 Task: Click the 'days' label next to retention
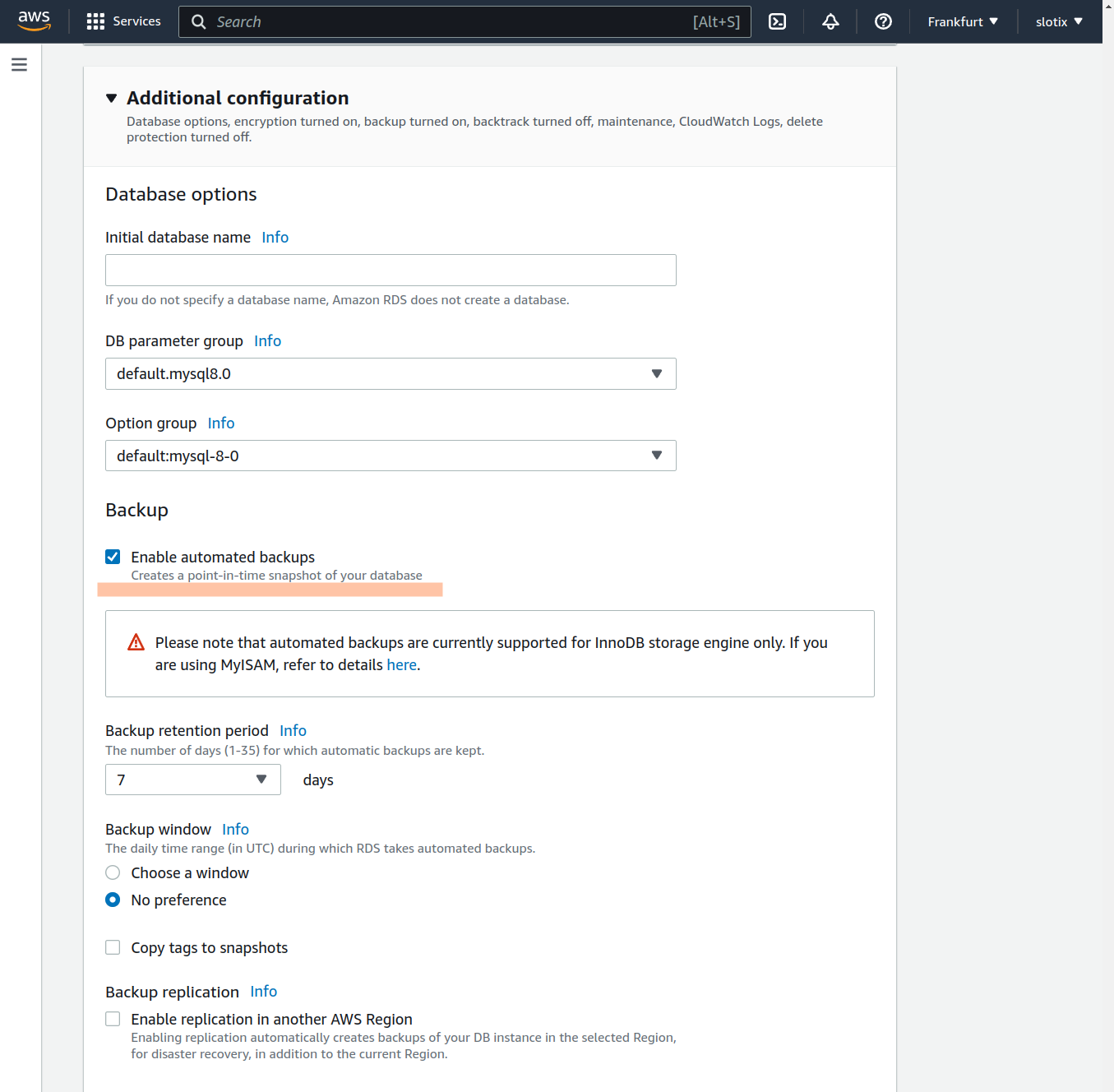(x=318, y=780)
